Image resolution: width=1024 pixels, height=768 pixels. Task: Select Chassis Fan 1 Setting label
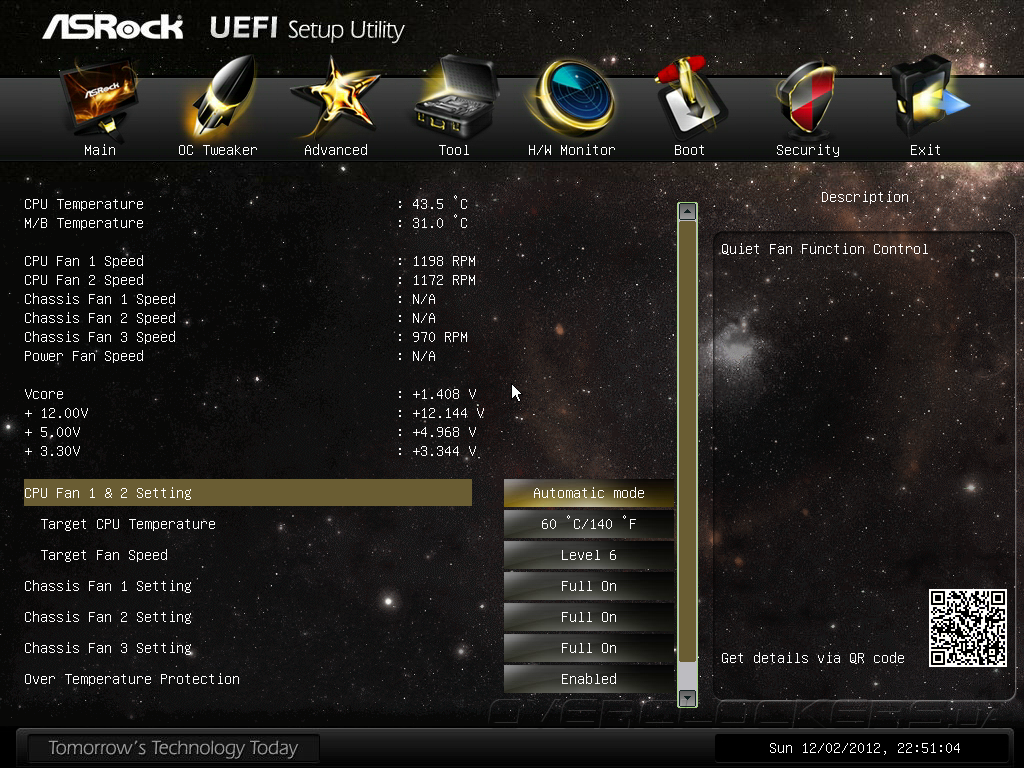[x=108, y=586]
